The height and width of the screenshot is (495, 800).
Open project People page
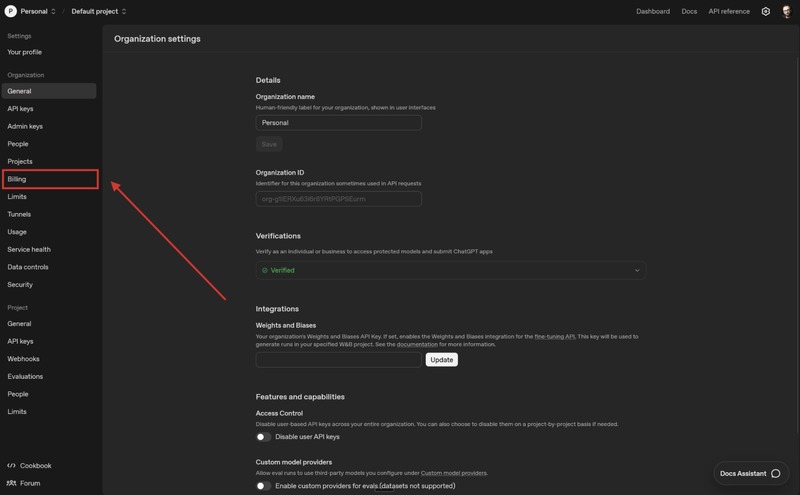(x=18, y=394)
